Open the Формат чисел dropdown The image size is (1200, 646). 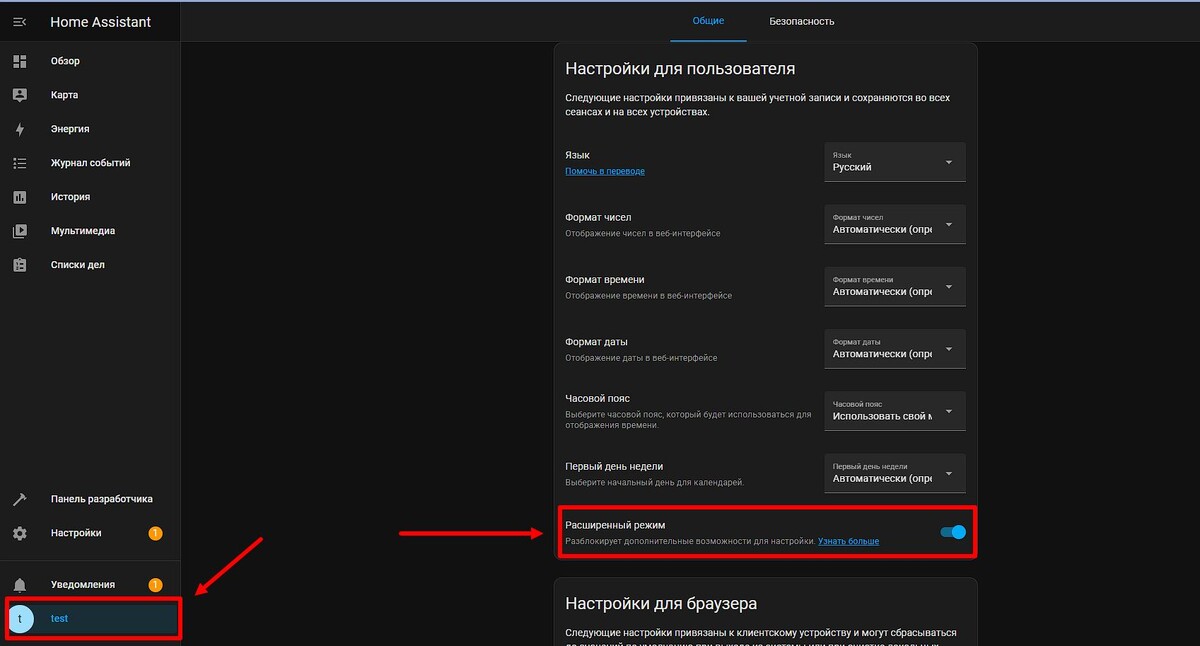[895, 224]
